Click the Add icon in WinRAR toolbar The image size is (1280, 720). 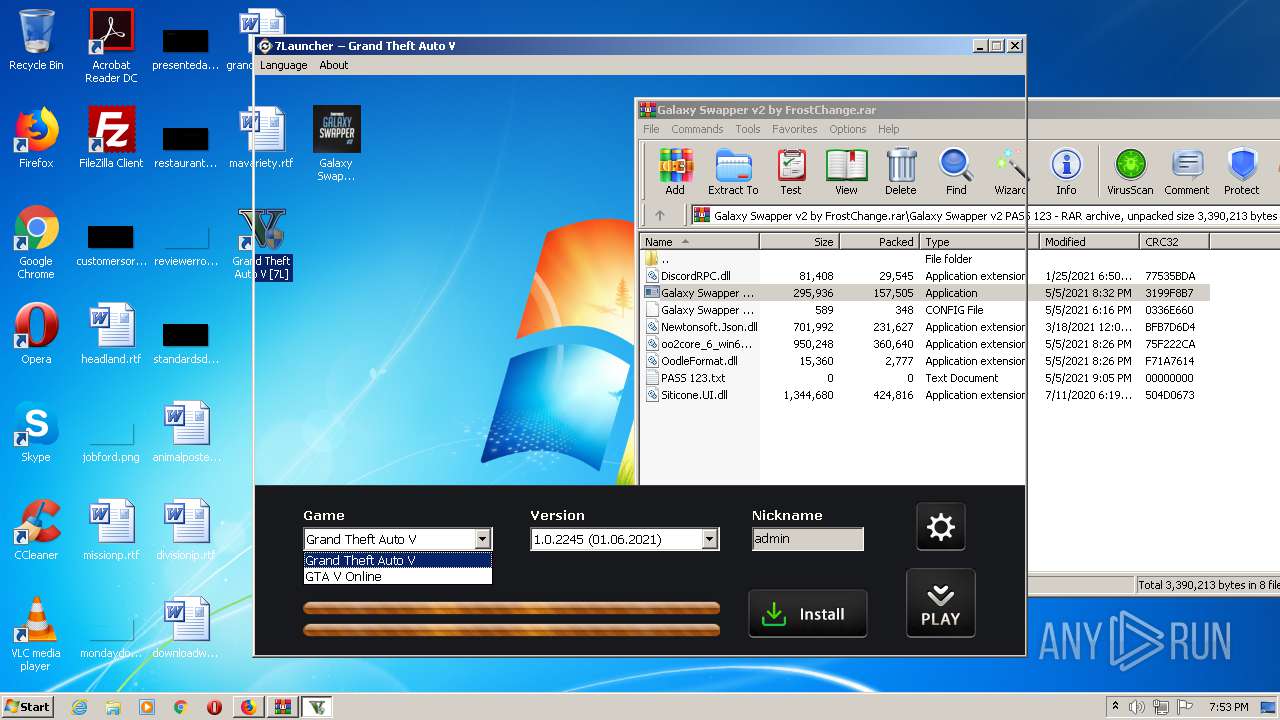click(x=675, y=171)
